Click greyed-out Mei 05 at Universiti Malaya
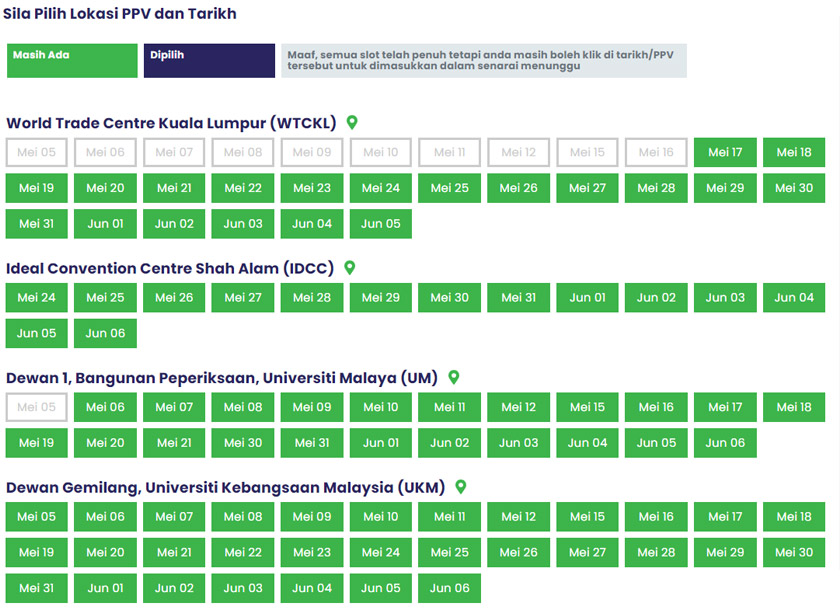The height and width of the screenshot is (614, 840). [x=36, y=407]
